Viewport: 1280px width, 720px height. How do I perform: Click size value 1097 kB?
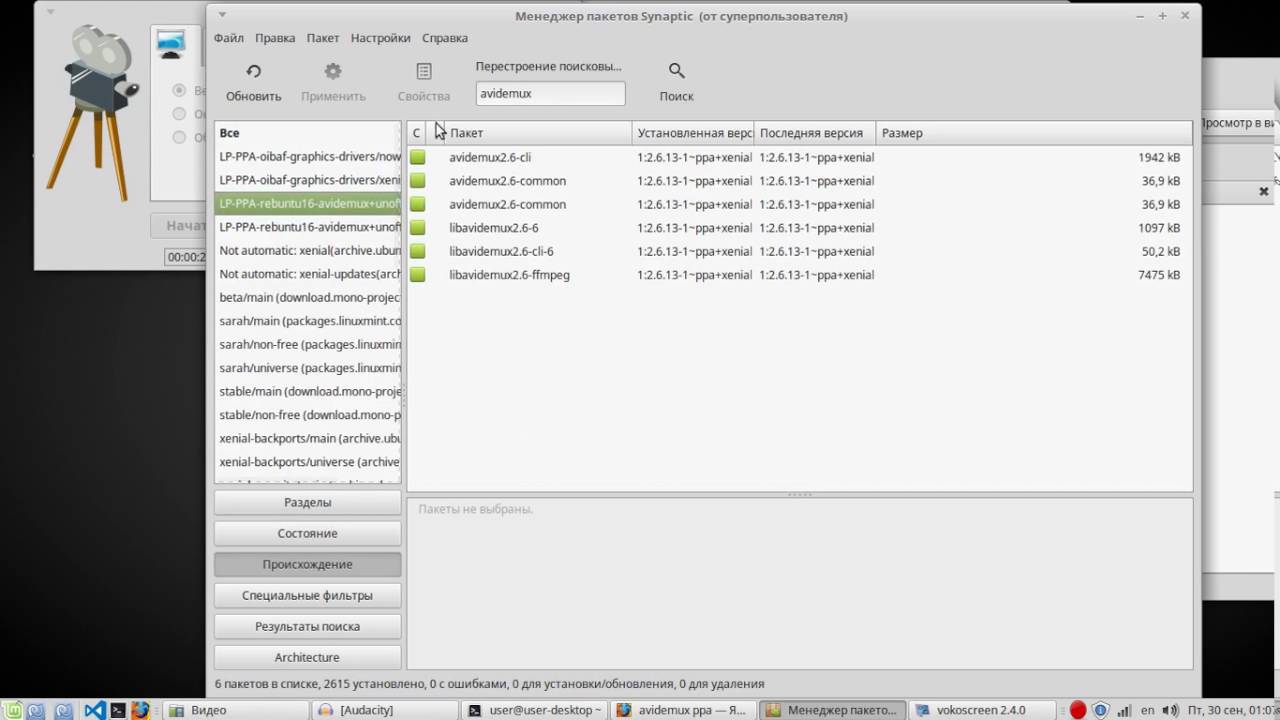coord(1159,228)
